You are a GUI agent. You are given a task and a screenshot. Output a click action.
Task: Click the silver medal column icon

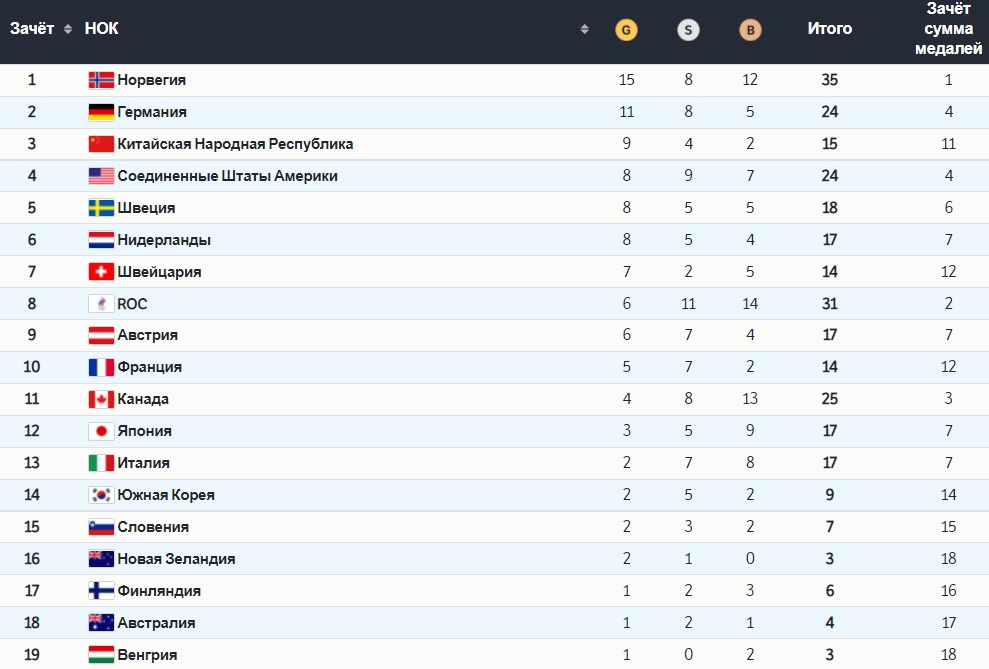tap(688, 30)
